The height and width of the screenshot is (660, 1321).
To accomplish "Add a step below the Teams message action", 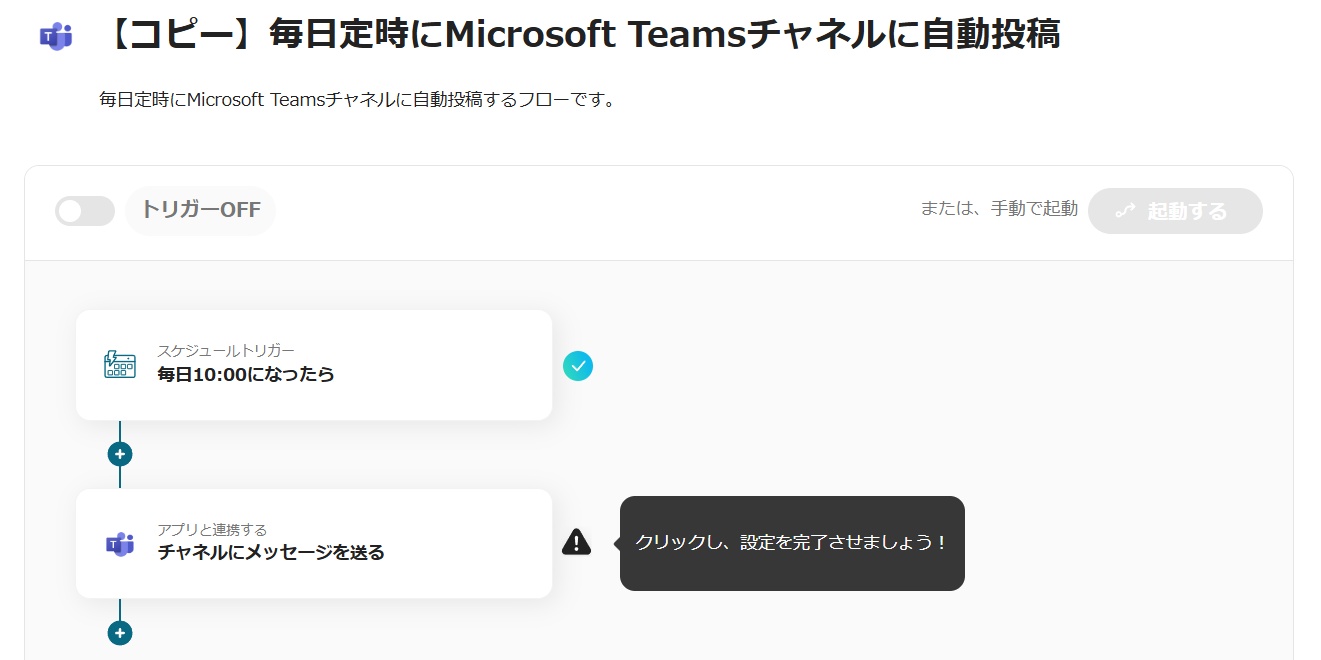I will coord(120,633).
